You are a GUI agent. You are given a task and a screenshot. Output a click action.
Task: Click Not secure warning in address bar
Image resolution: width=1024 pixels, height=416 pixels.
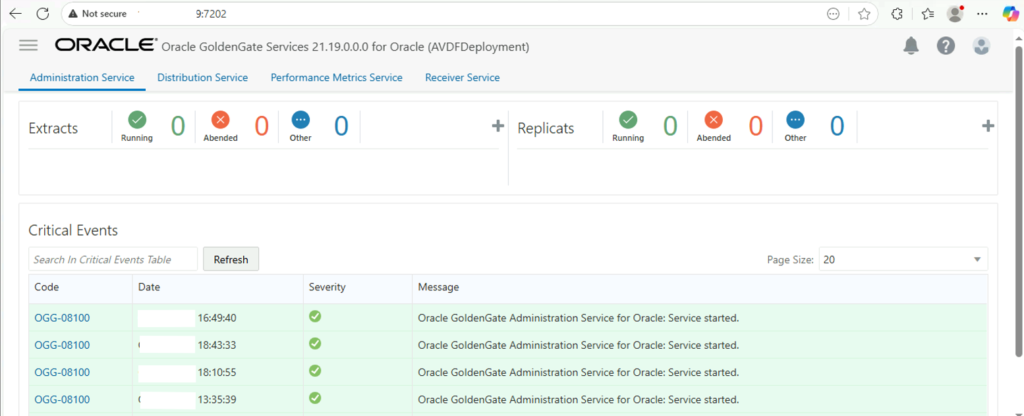coord(97,13)
